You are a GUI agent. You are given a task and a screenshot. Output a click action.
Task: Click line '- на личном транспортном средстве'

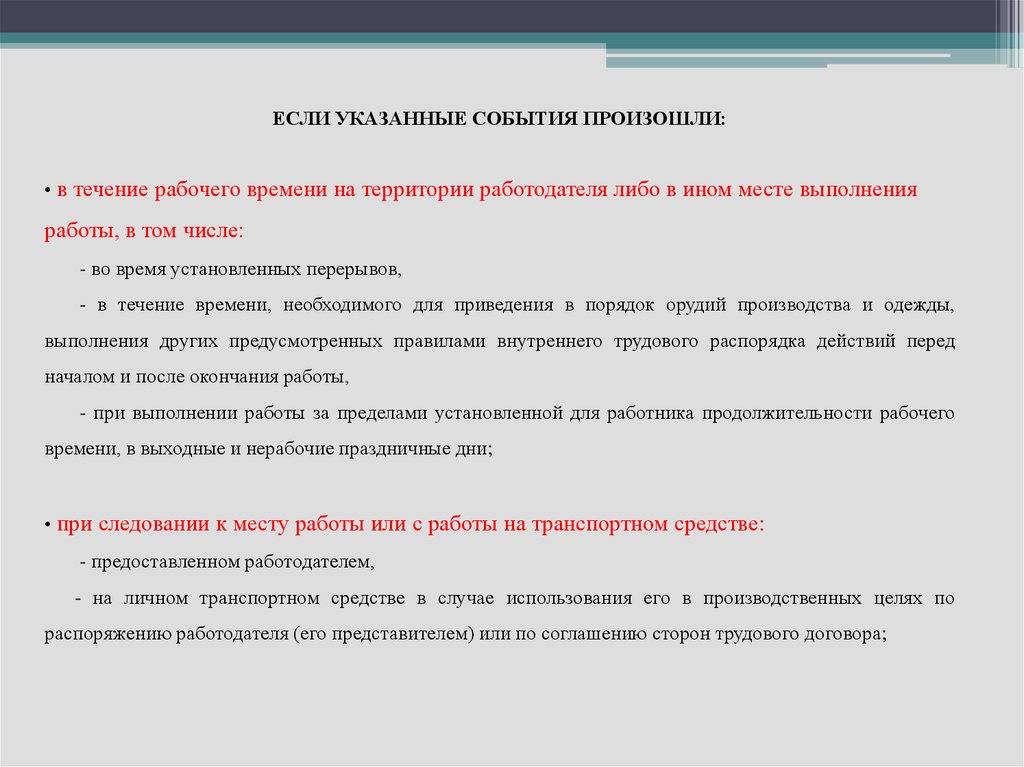point(515,598)
